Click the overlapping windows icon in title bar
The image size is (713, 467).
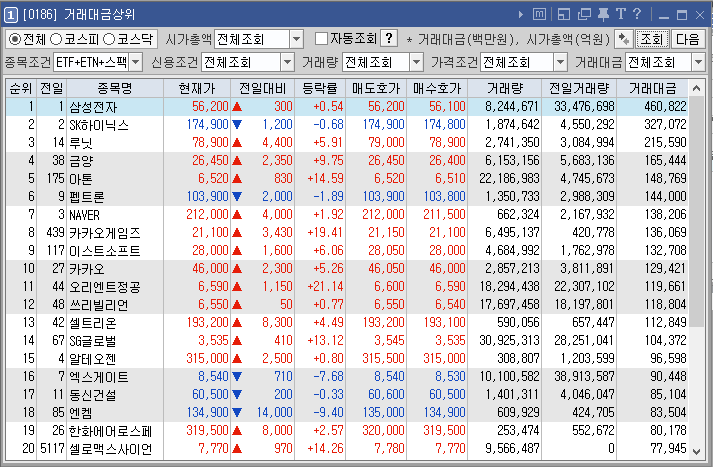tap(584, 15)
